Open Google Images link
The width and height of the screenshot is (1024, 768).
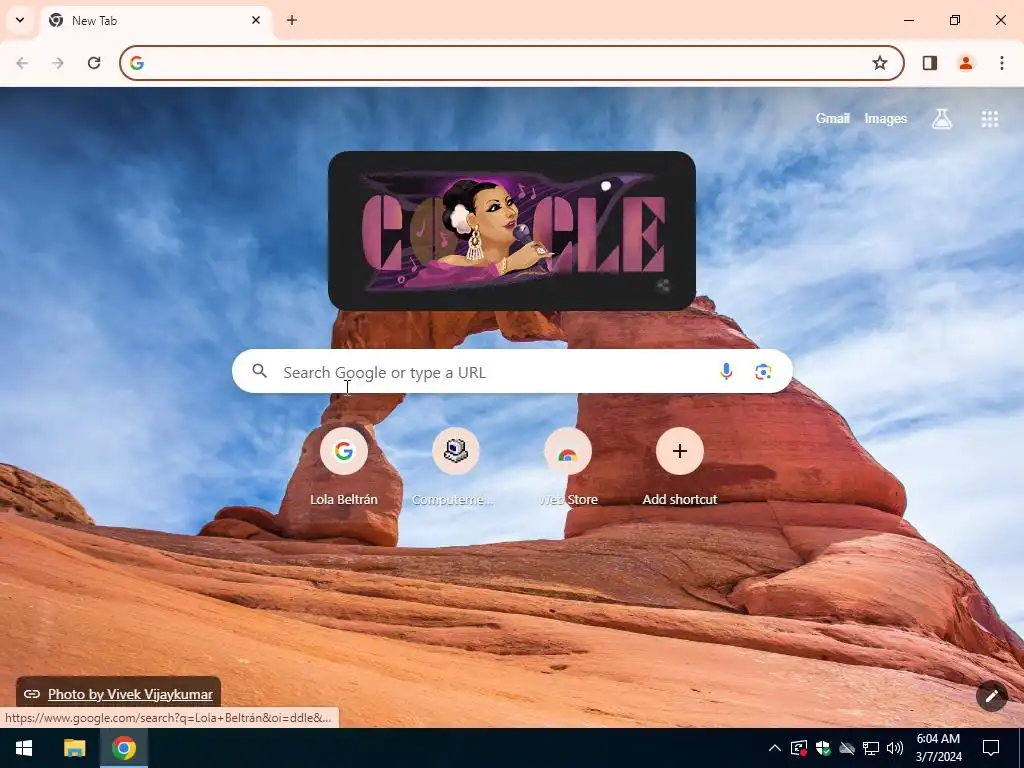tap(886, 118)
